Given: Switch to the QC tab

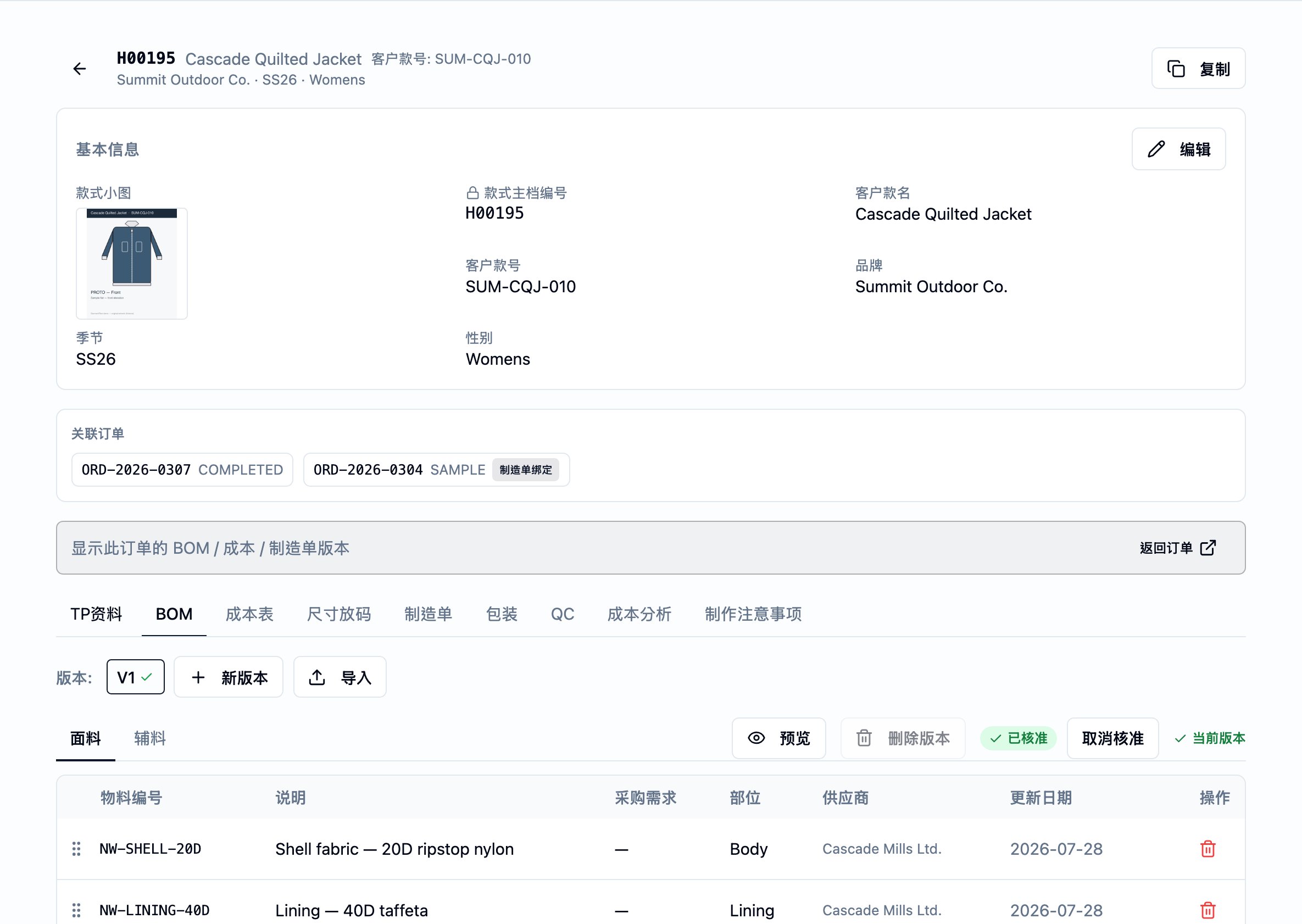Looking at the screenshot, I should 562,614.
